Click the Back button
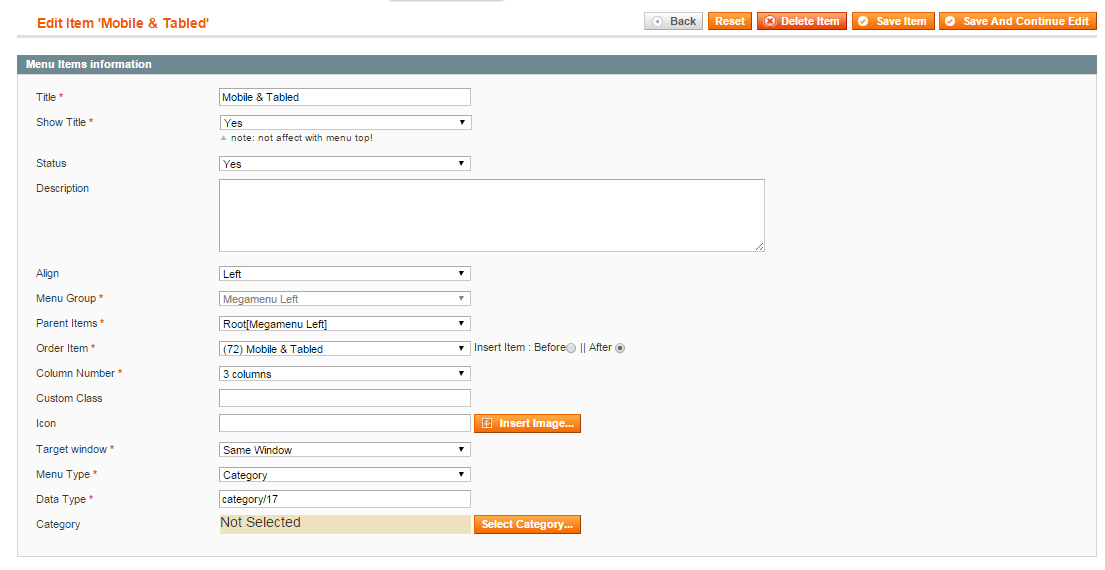 673,21
